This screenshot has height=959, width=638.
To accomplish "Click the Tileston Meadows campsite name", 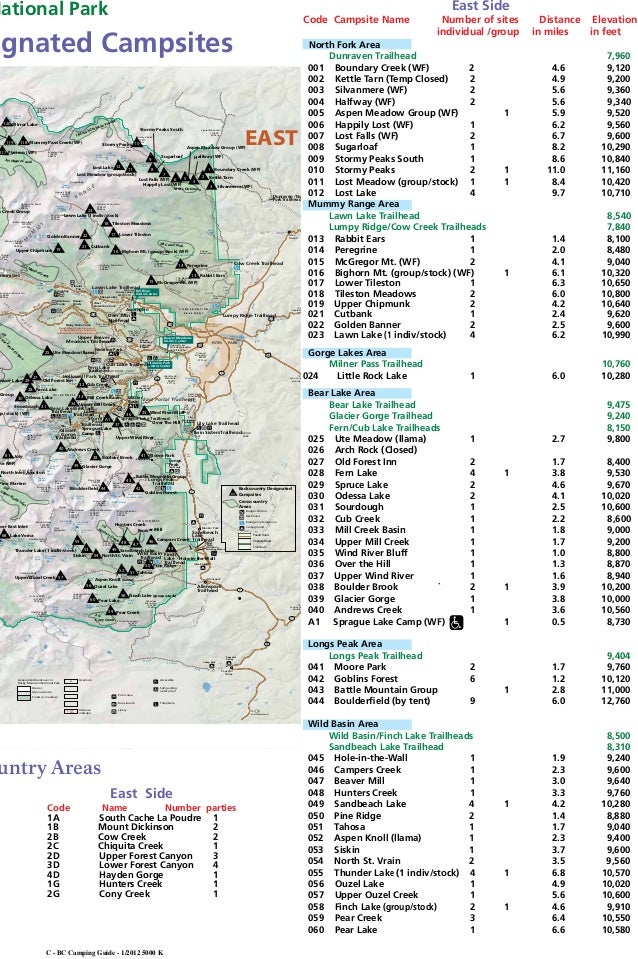I will coord(375,294).
